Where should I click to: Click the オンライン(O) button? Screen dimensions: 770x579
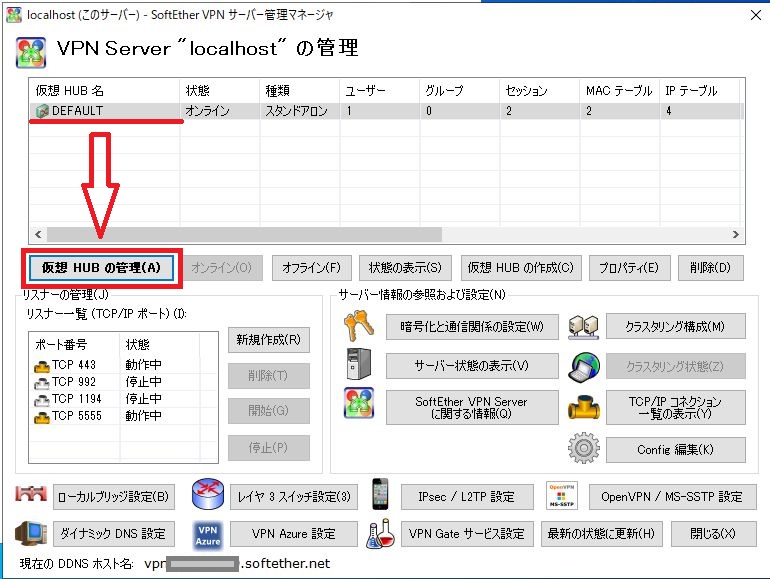pos(221,268)
